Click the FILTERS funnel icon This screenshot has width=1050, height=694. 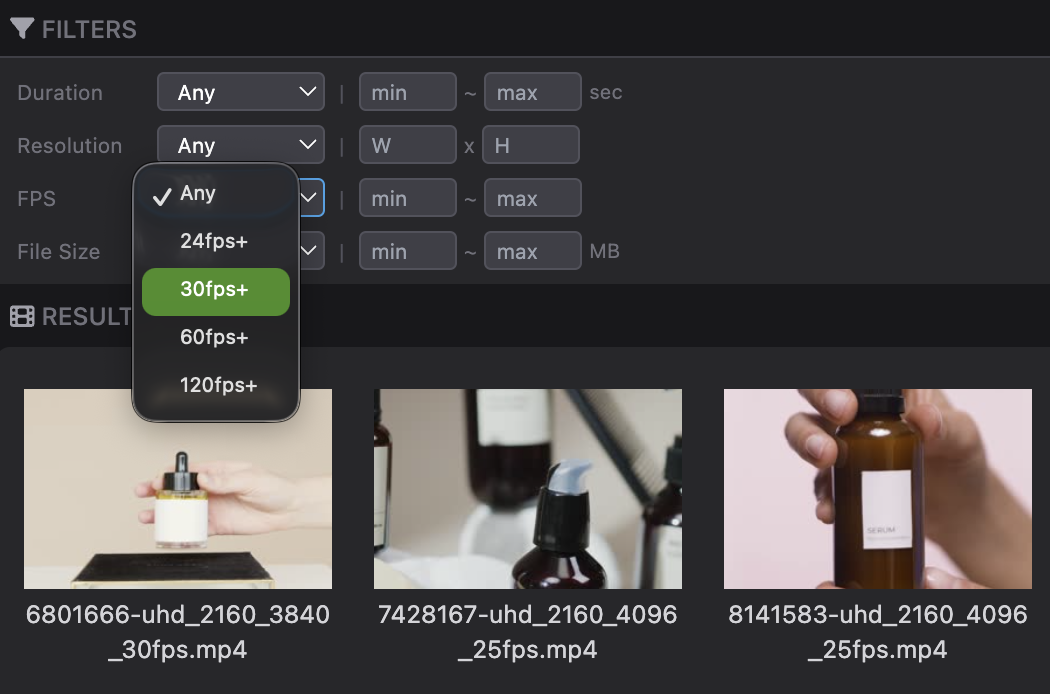(x=23, y=28)
